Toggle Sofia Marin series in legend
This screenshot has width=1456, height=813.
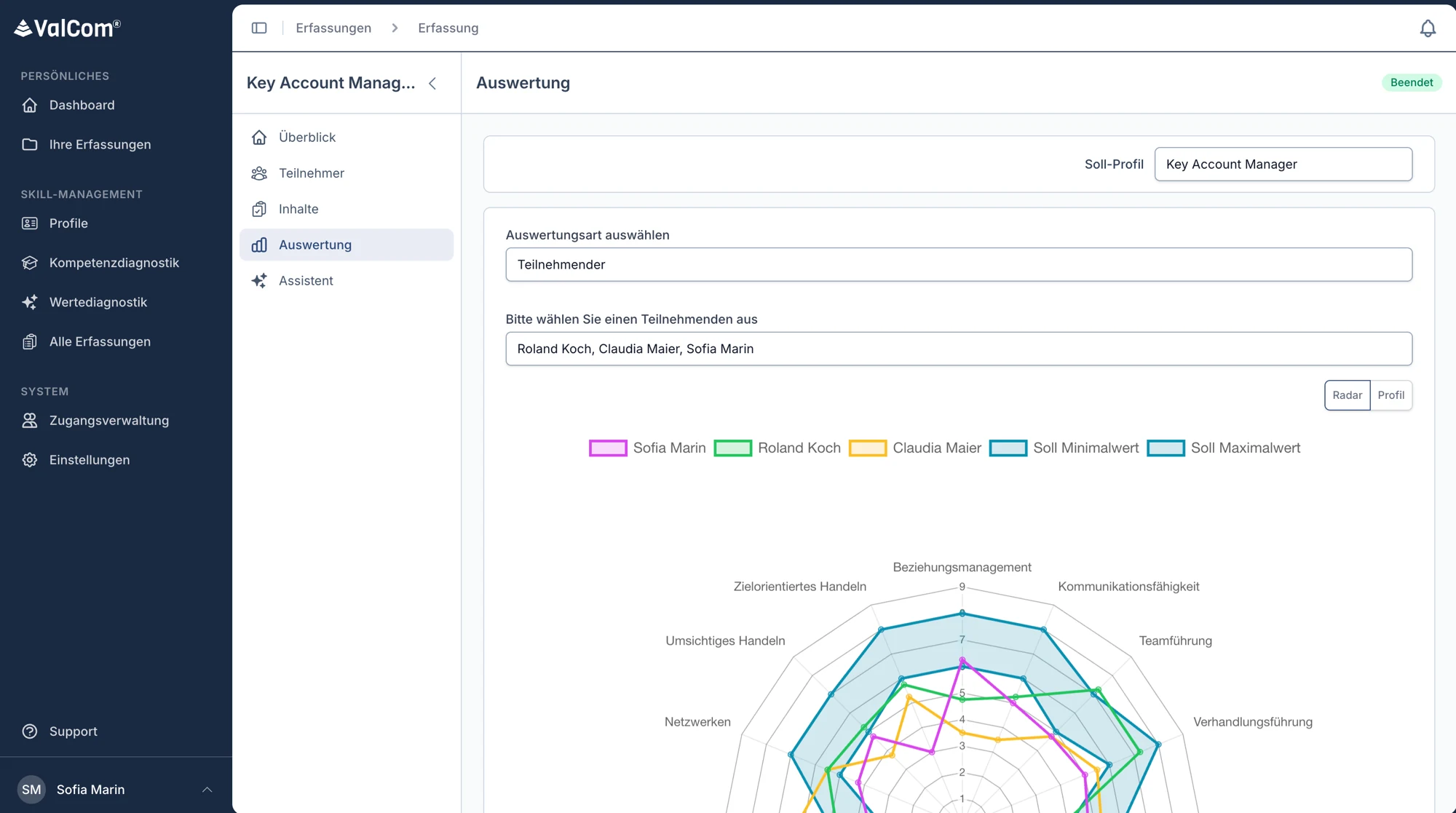click(x=647, y=448)
